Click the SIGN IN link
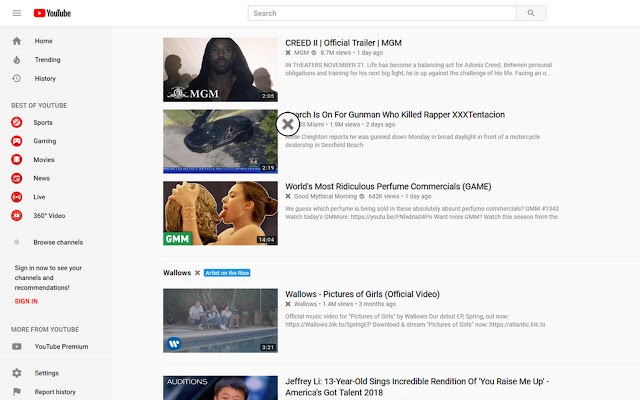Viewport: 640px width, 400px height. click(26, 301)
